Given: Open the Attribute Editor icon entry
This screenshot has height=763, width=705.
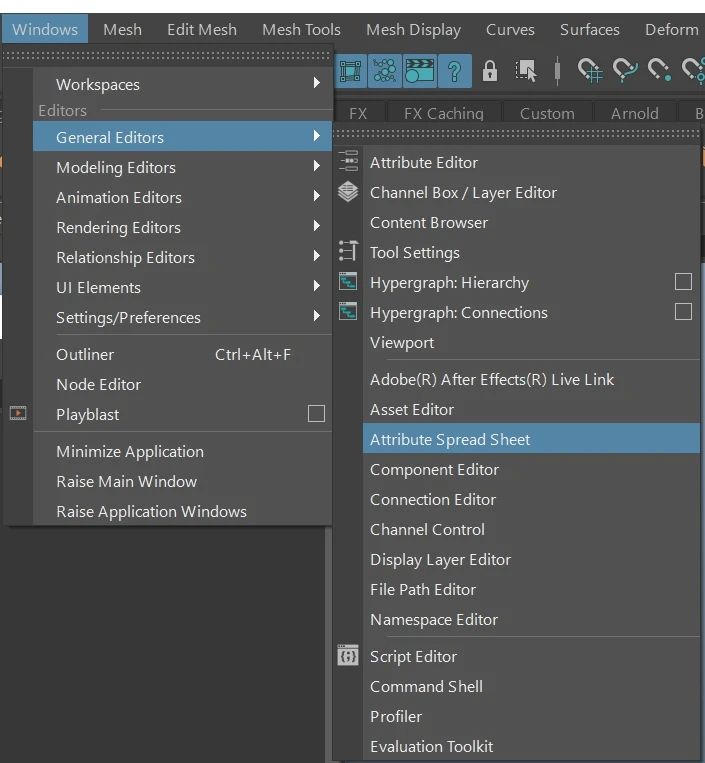Looking at the screenshot, I should coord(348,162).
